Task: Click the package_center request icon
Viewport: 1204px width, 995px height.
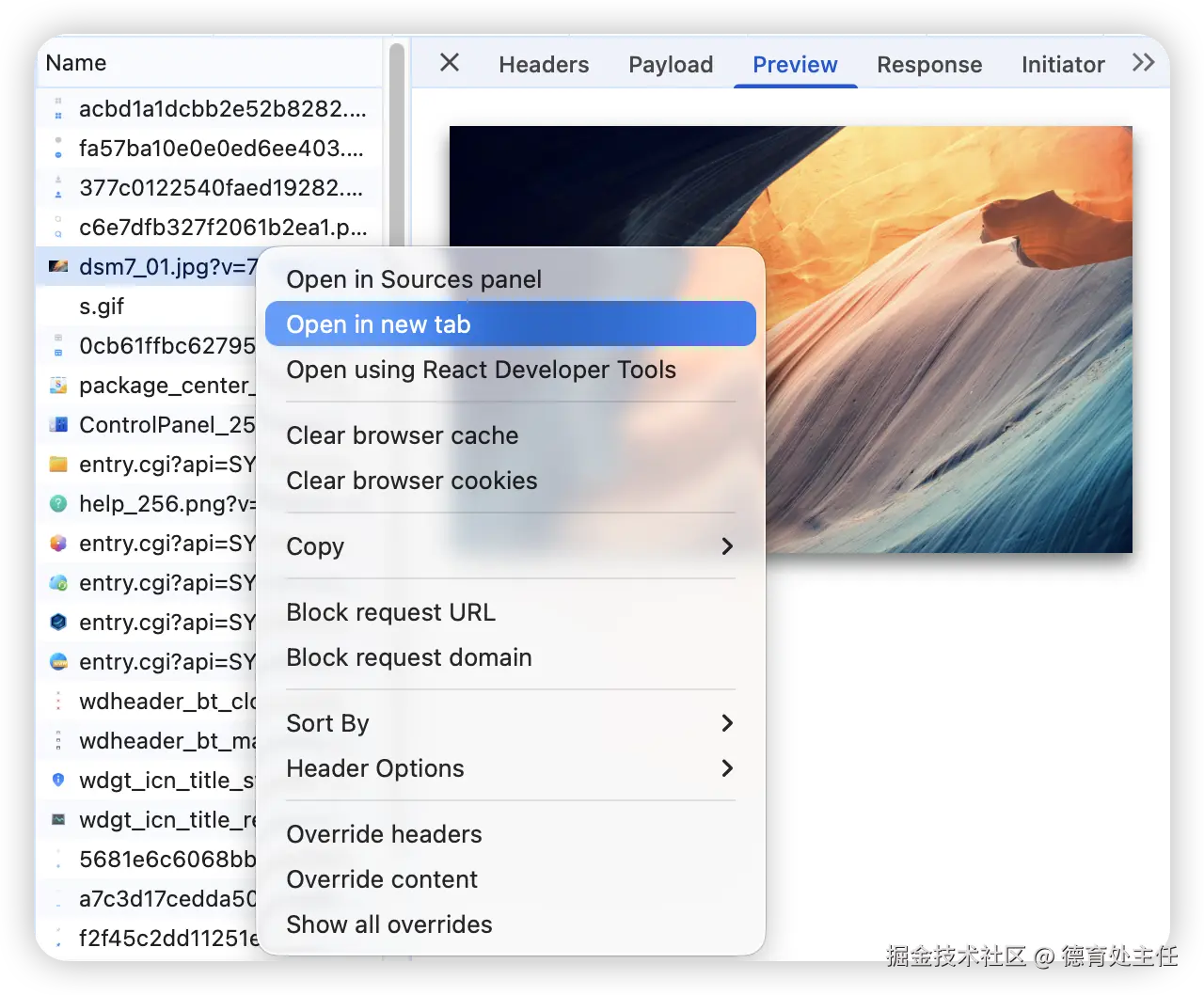Action: point(58,386)
